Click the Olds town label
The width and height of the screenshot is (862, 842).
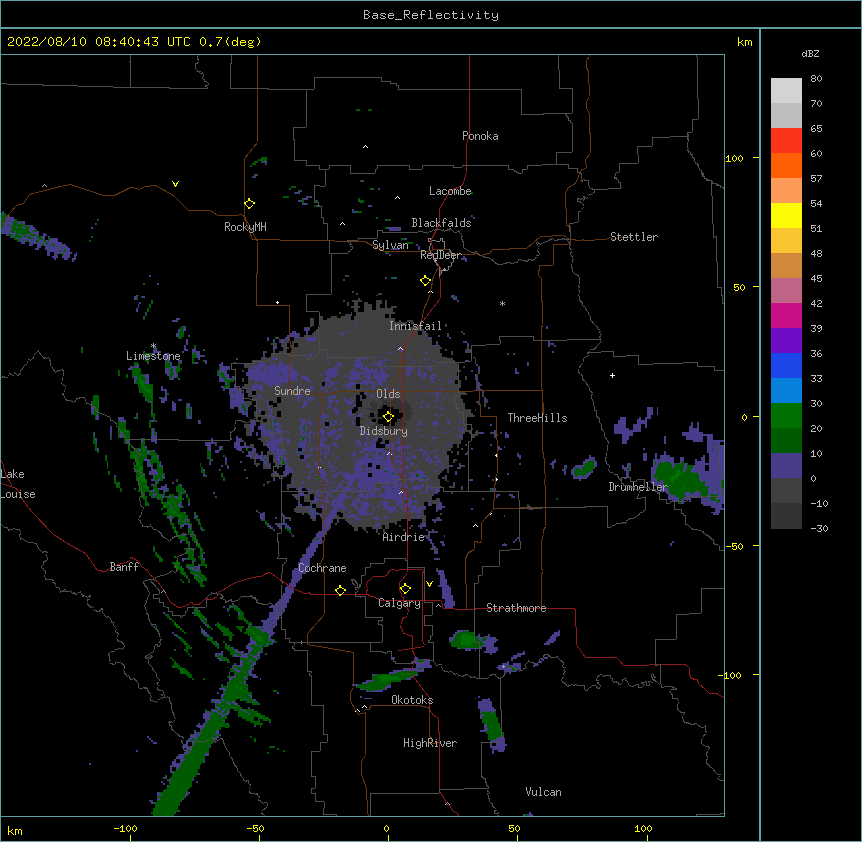(388, 394)
